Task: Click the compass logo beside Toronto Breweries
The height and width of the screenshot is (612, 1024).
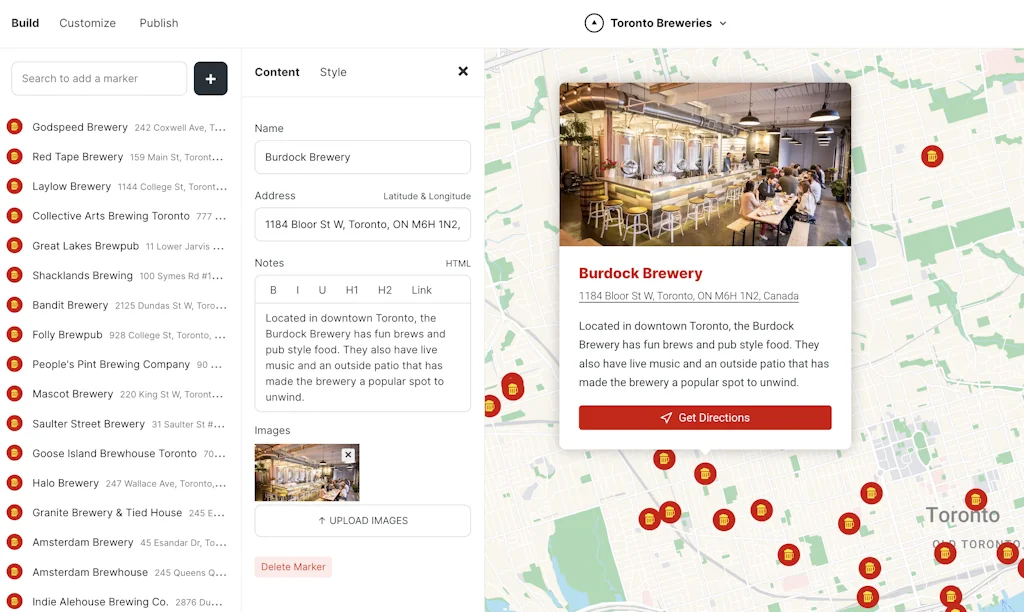Action: 594,23
